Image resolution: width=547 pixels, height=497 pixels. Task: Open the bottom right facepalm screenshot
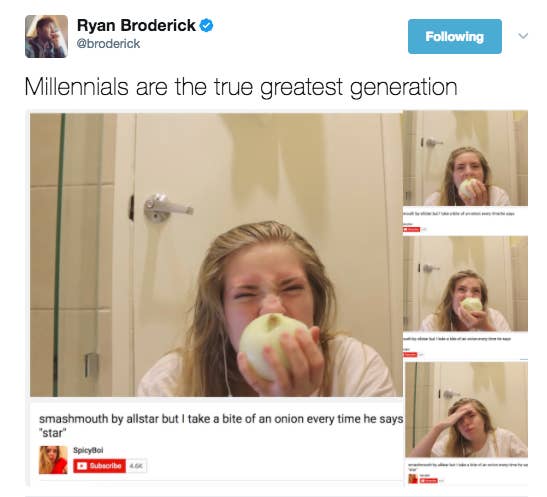coord(466,409)
